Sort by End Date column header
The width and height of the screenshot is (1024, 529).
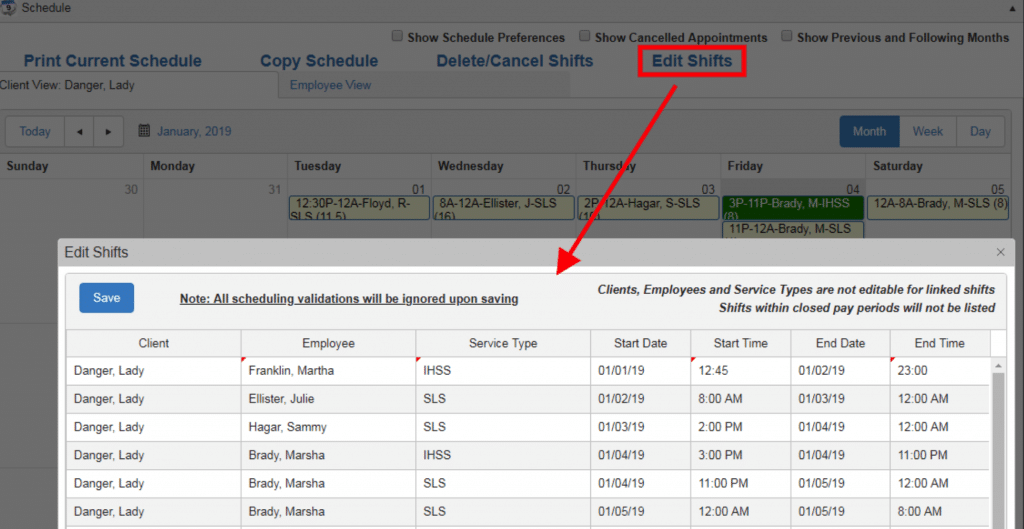840,343
